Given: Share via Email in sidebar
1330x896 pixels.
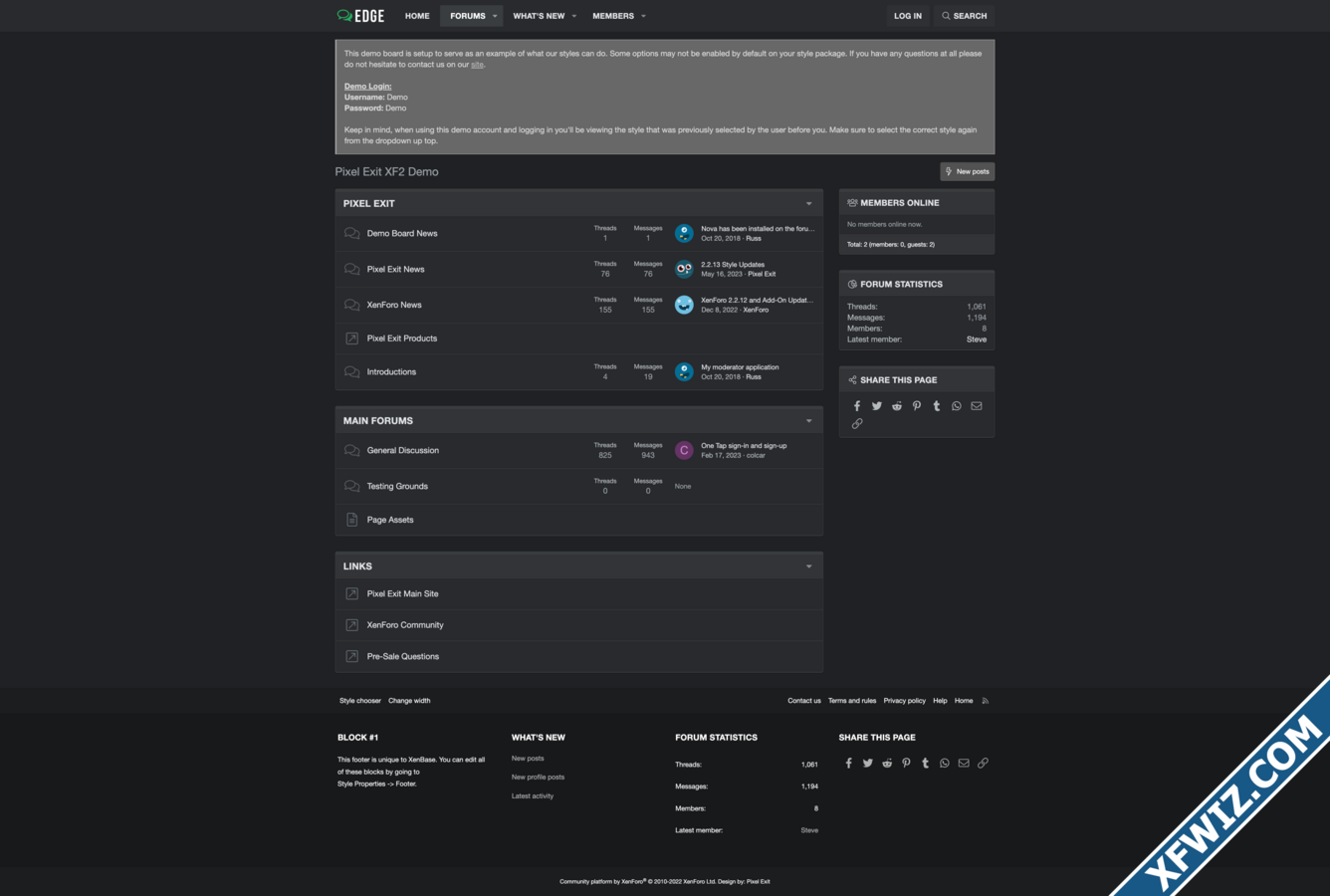Looking at the screenshot, I should click(x=977, y=406).
